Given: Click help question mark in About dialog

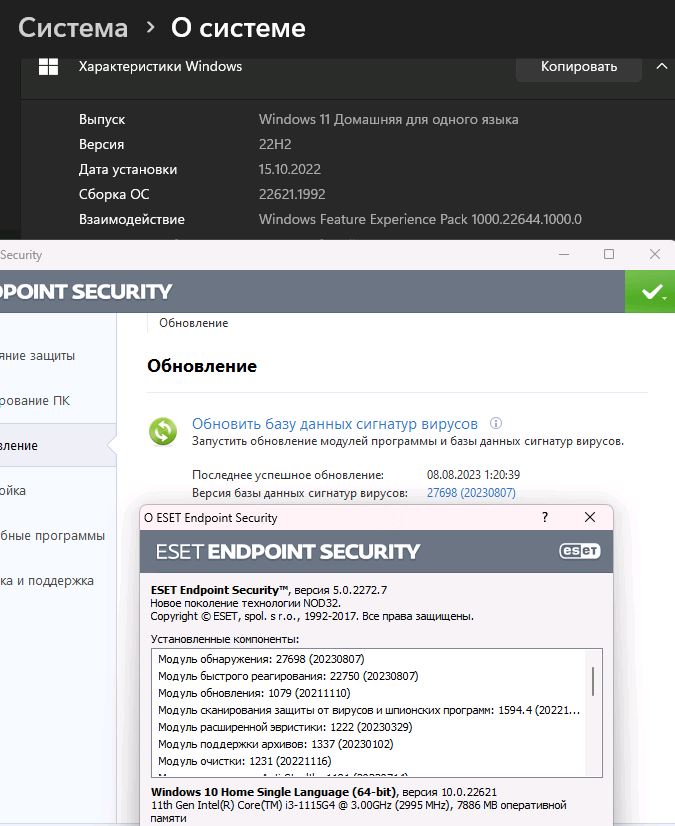Looking at the screenshot, I should coord(545,517).
